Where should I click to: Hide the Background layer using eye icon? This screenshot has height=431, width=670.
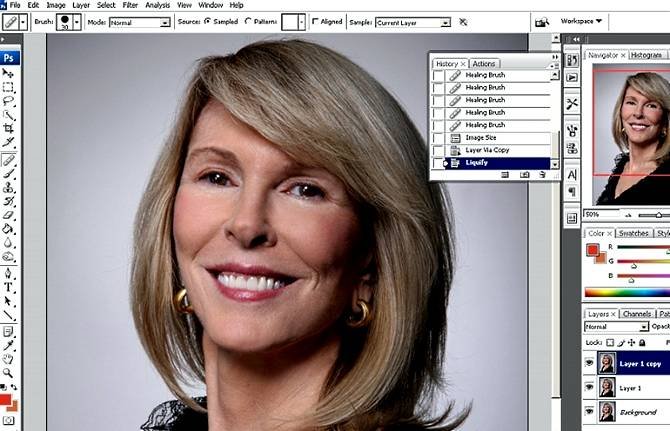tap(589, 412)
